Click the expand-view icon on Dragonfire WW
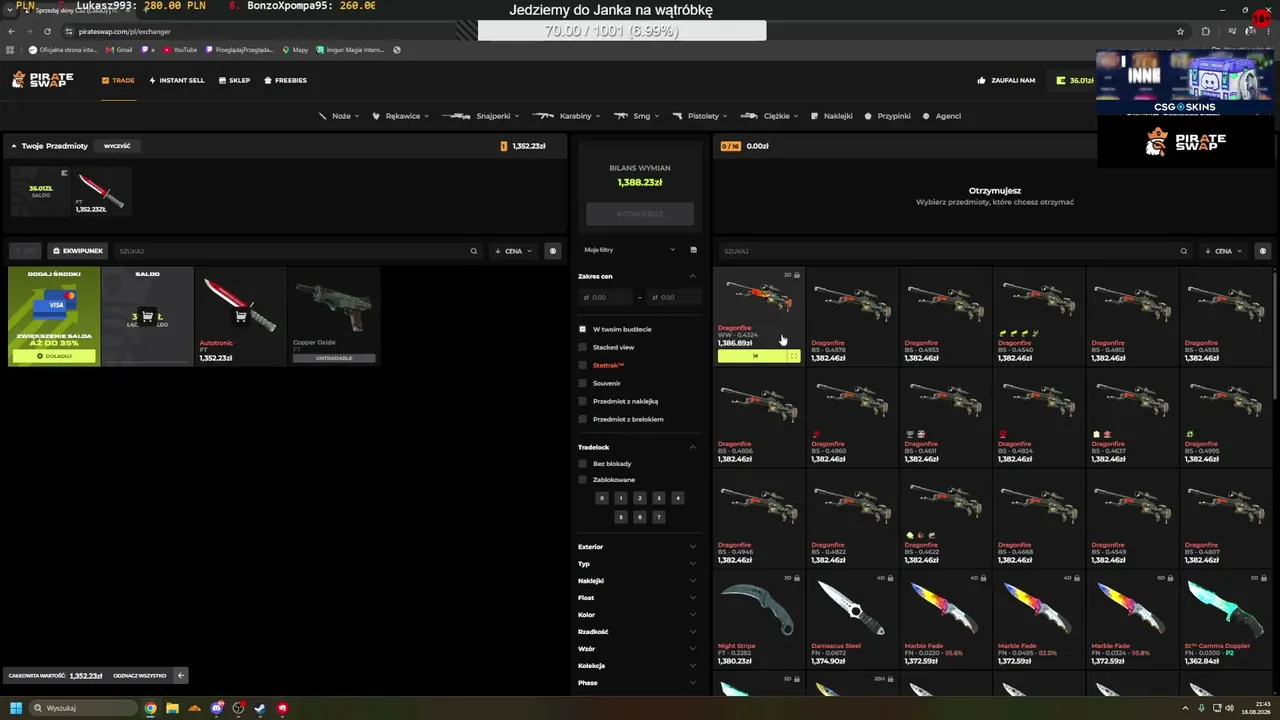Screen dimensions: 1280x720 point(794,355)
